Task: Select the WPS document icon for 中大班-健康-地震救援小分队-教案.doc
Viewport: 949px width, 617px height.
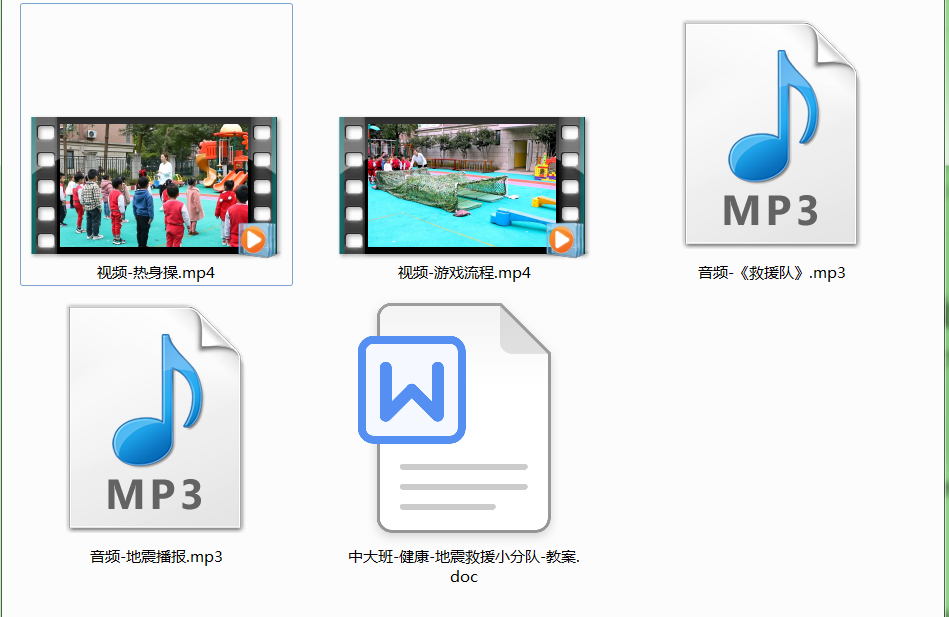Action: [455, 418]
